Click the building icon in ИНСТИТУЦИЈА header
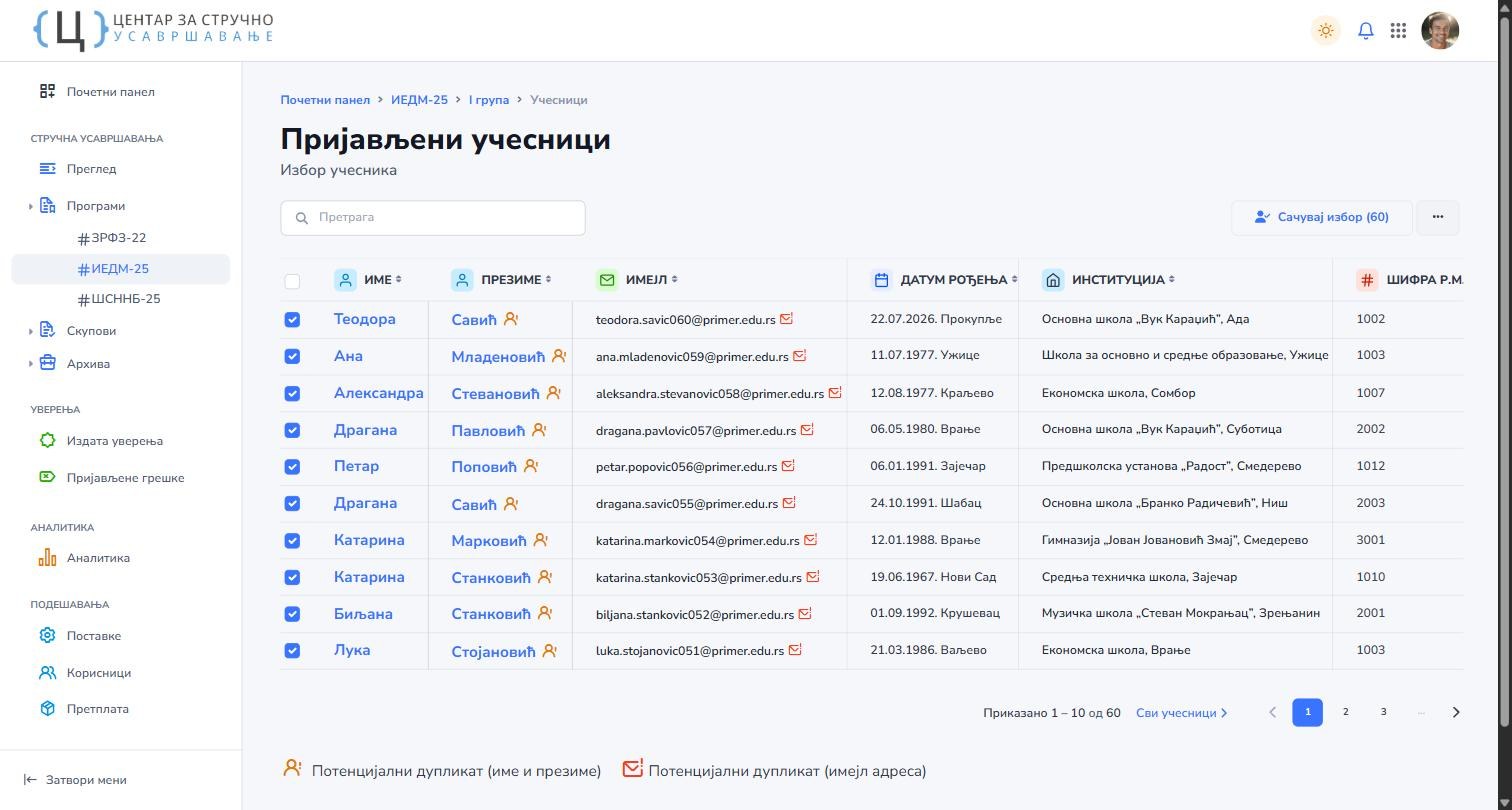 [1053, 280]
